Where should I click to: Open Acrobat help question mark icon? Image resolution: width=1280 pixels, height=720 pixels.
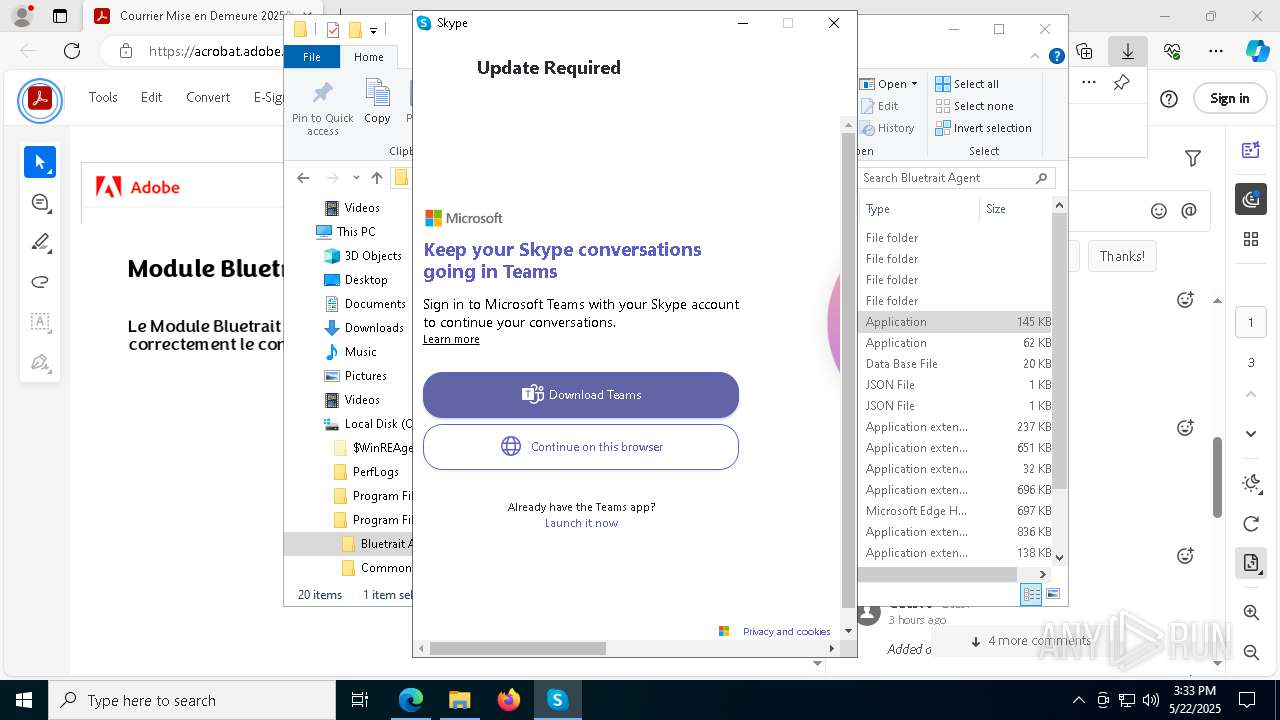pyautogui.click(x=1169, y=98)
